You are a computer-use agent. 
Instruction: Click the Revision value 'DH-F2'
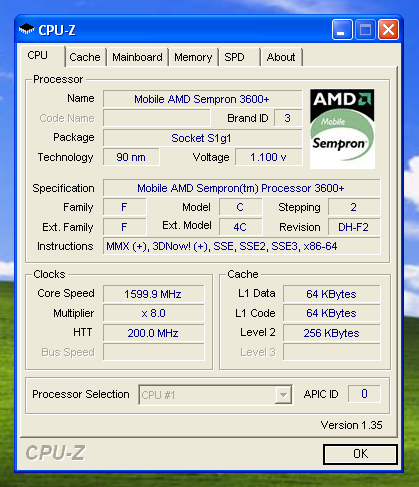354,227
